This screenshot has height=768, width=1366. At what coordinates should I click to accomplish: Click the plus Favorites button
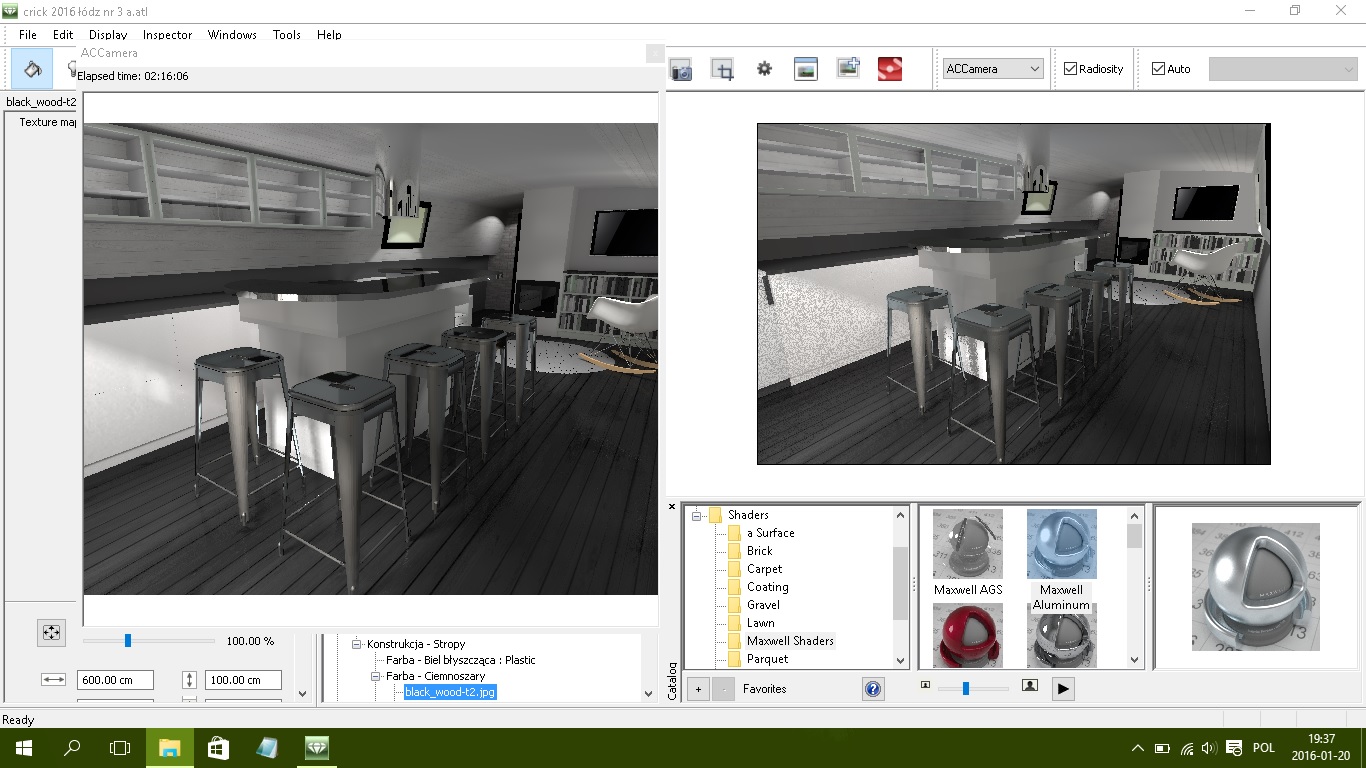pyautogui.click(x=699, y=689)
